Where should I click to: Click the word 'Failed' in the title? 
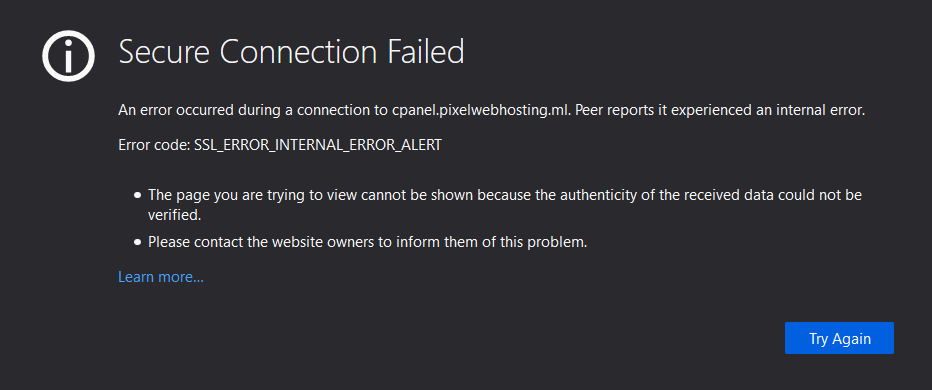pos(426,52)
